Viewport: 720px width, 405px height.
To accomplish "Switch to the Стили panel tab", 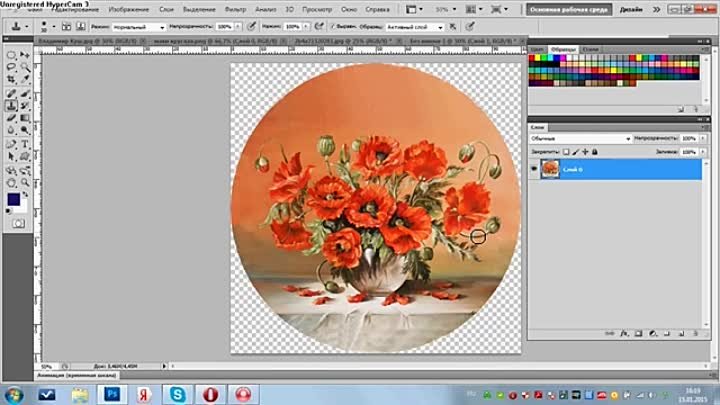I will click(x=589, y=49).
